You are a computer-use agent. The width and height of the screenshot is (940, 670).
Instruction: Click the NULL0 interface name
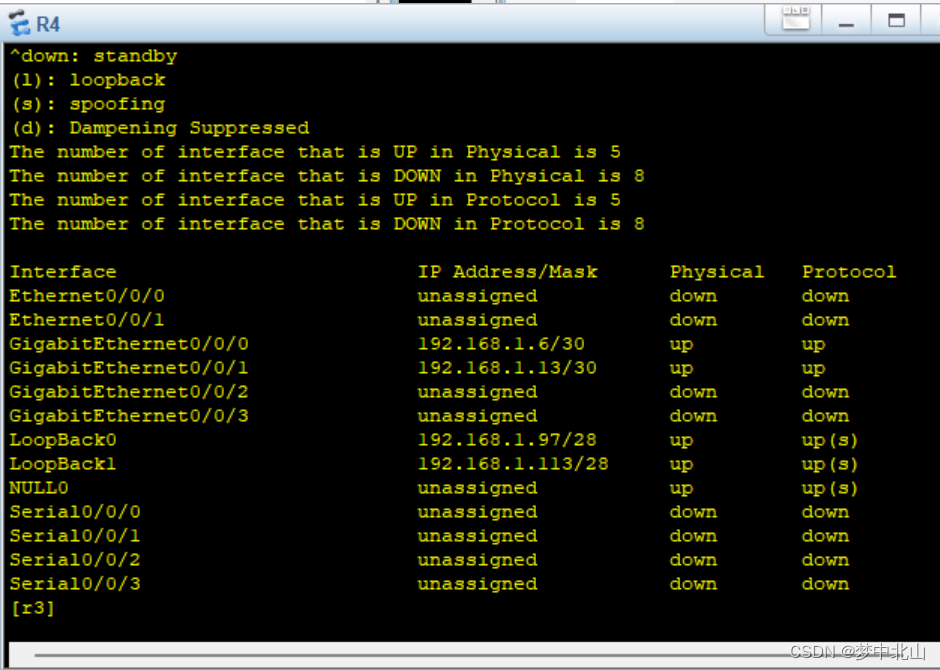pos(39,487)
